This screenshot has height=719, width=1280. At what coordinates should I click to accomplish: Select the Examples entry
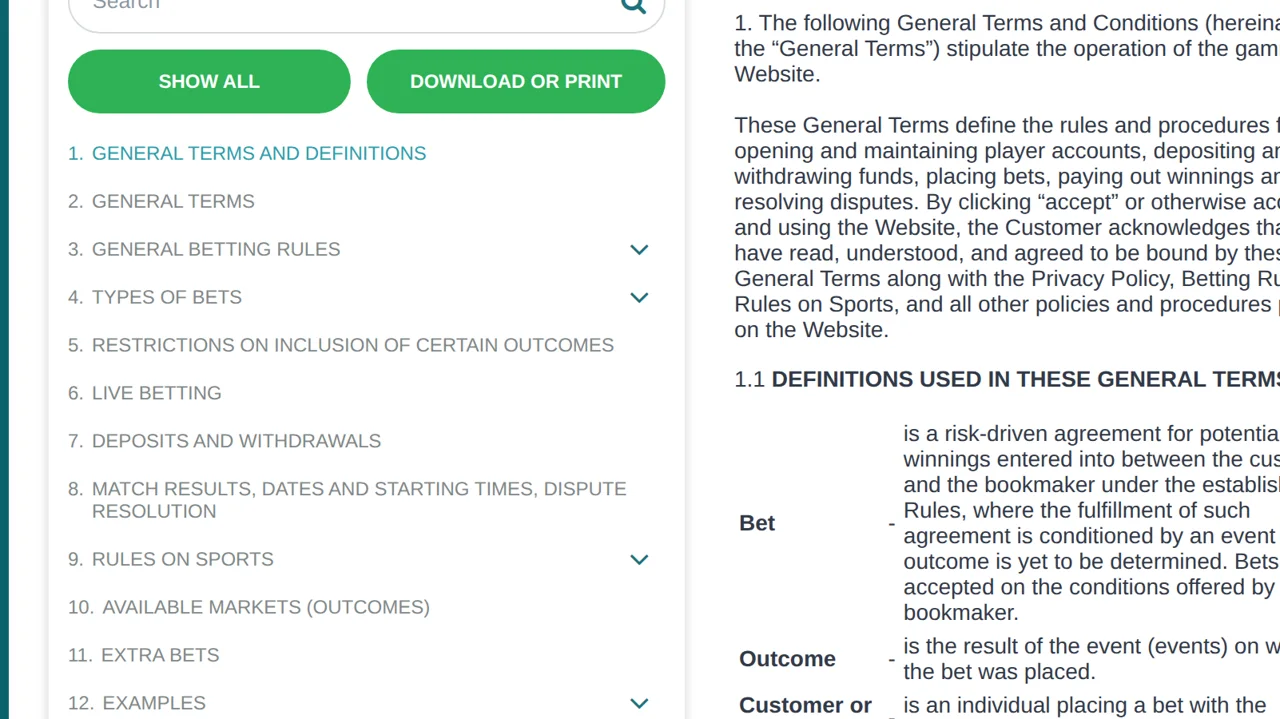pos(137,703)
